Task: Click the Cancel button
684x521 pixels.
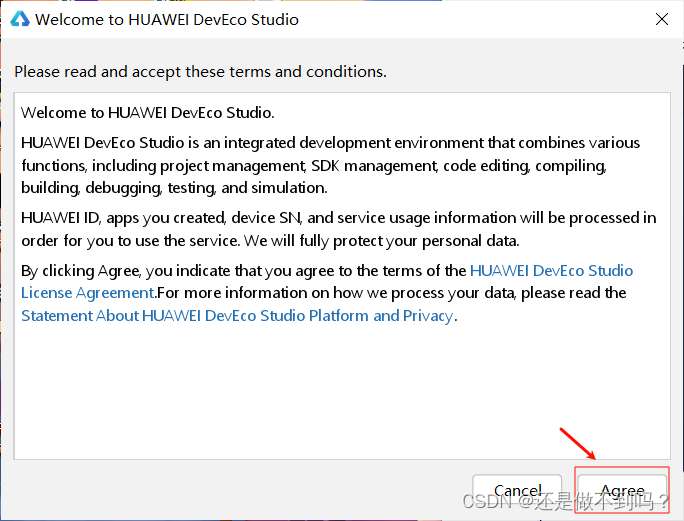Action: (x=517, y=491)
